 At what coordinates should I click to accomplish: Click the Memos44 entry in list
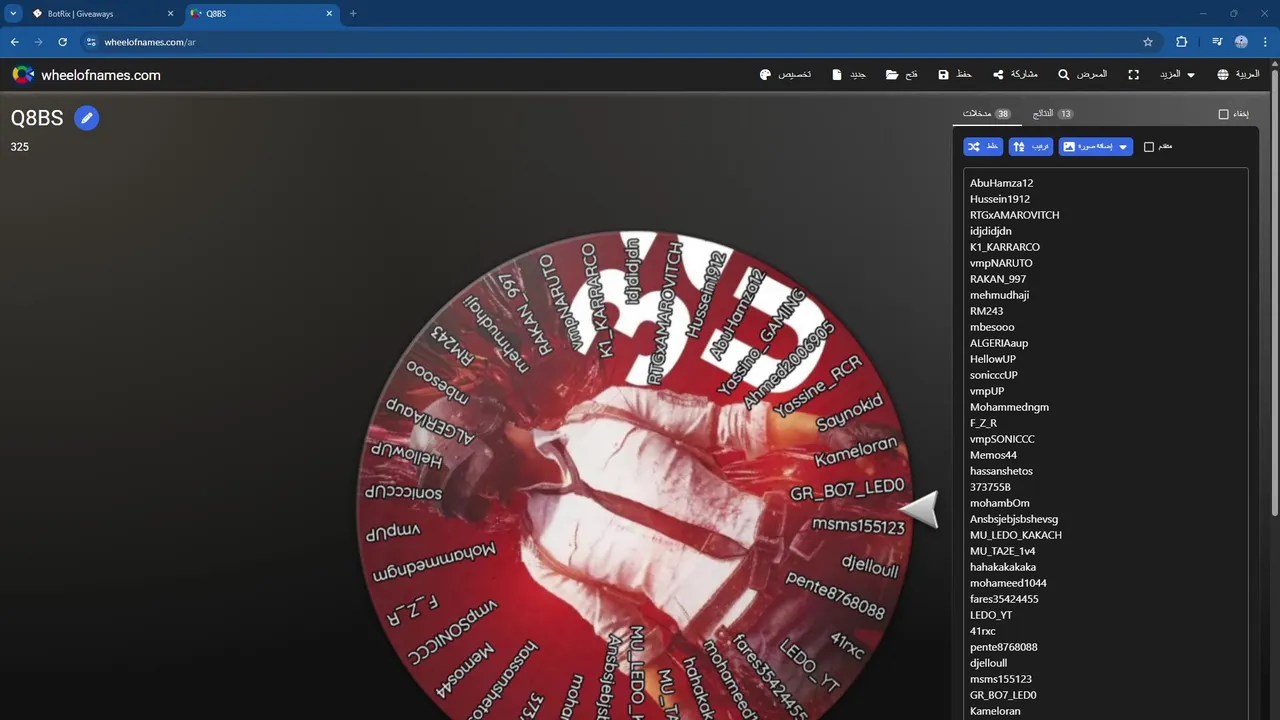(x=994, y=455)
